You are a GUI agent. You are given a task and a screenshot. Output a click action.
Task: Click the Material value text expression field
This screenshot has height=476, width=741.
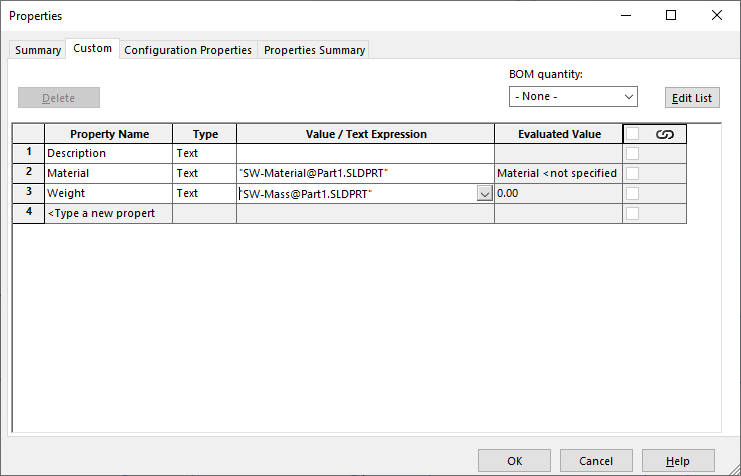pos(365,174)
